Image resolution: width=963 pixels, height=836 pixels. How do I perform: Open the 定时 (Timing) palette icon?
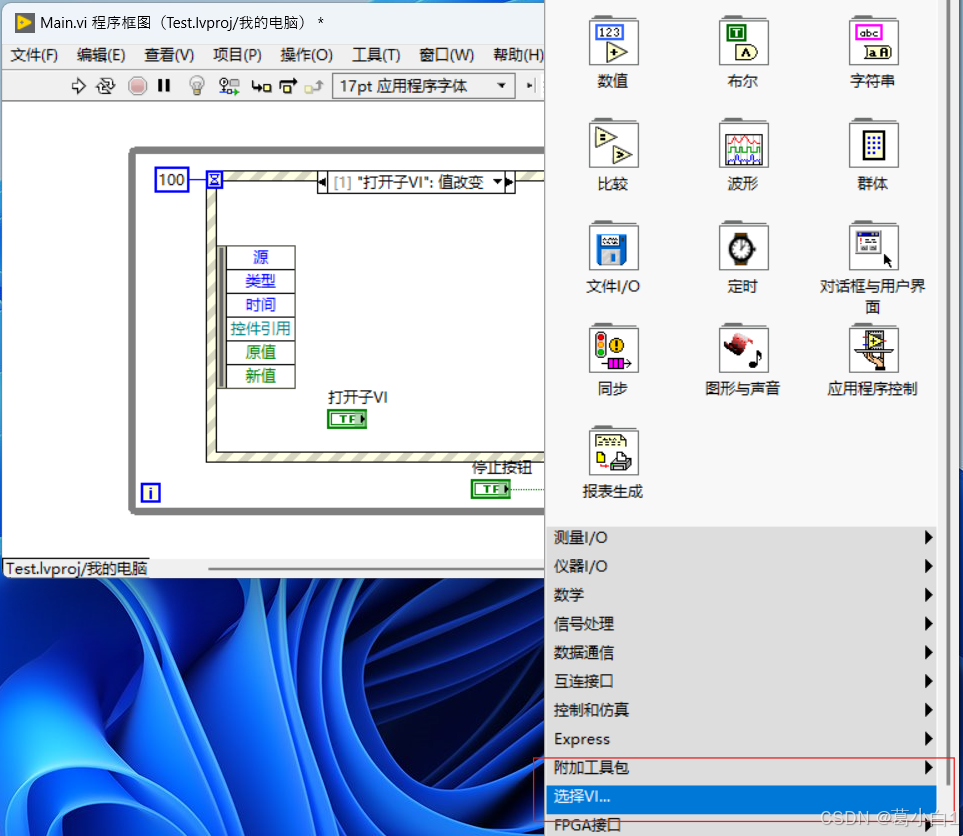[743, 246]
